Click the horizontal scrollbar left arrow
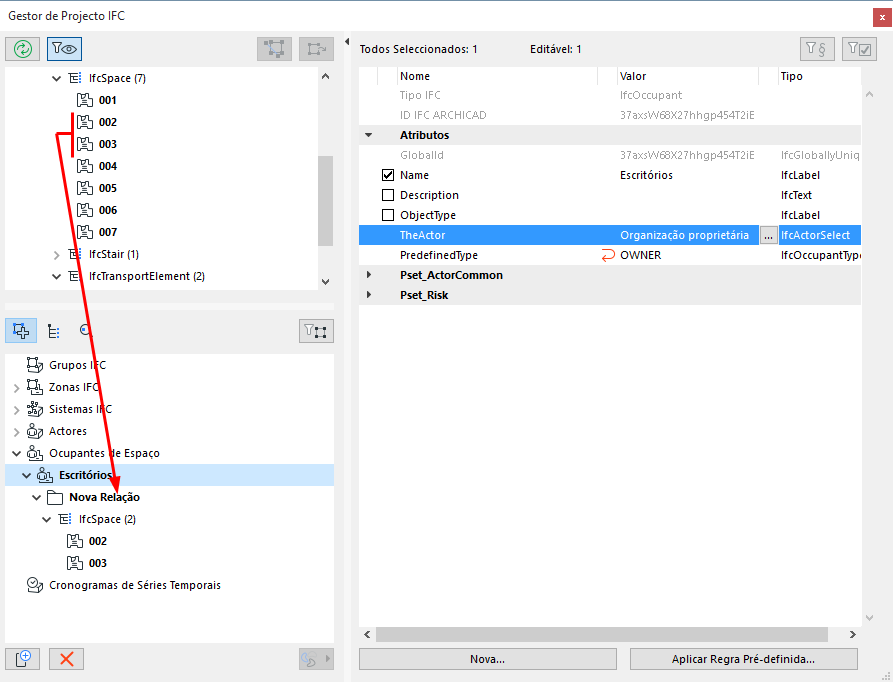Image resolution: width=893 pixels, height=682 pixels. tap(367, 634)
